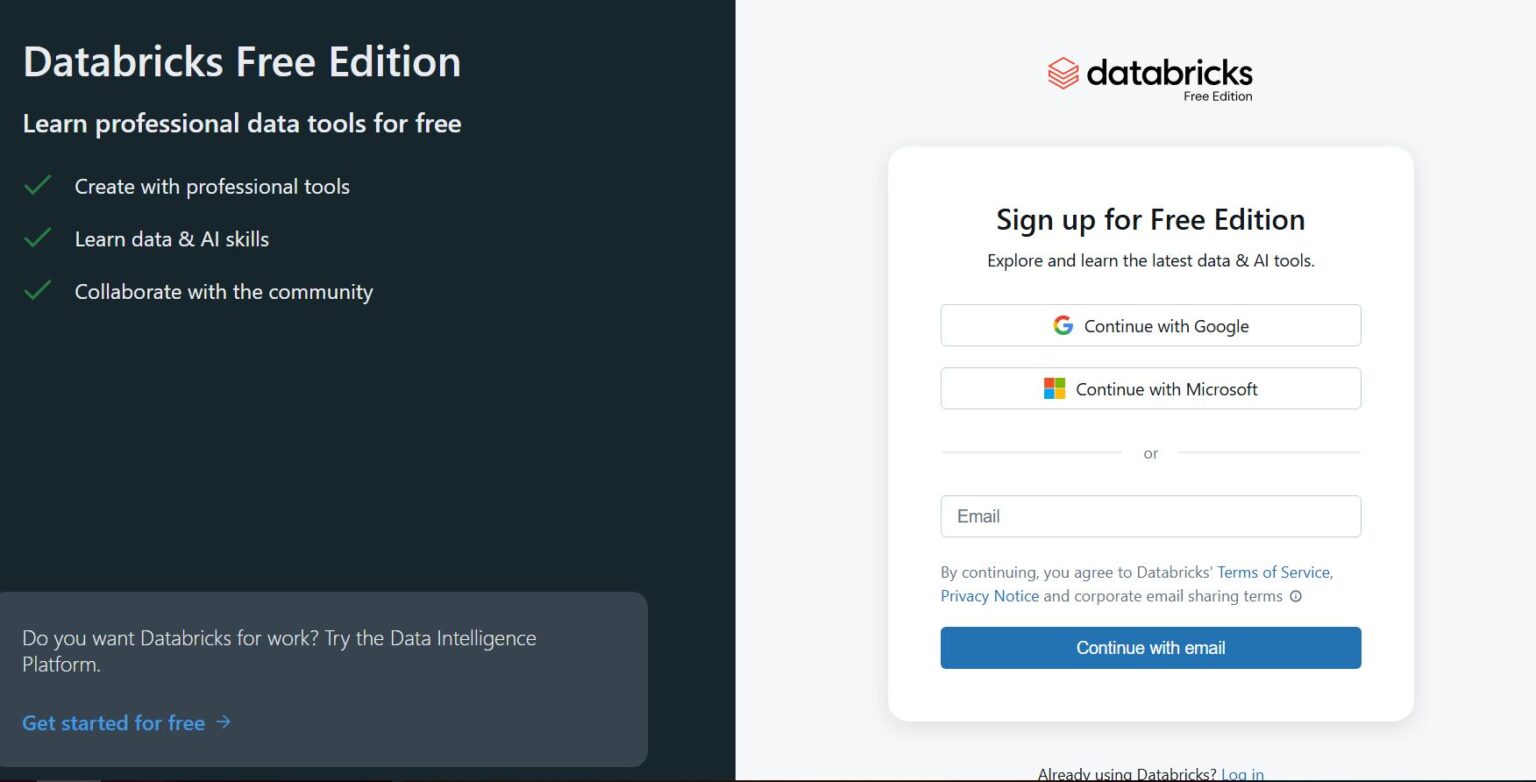The image size is (1536, 782).
Task: Click the "Sign up for Free Edition" heading
Action: click(x=1150, y=219)
